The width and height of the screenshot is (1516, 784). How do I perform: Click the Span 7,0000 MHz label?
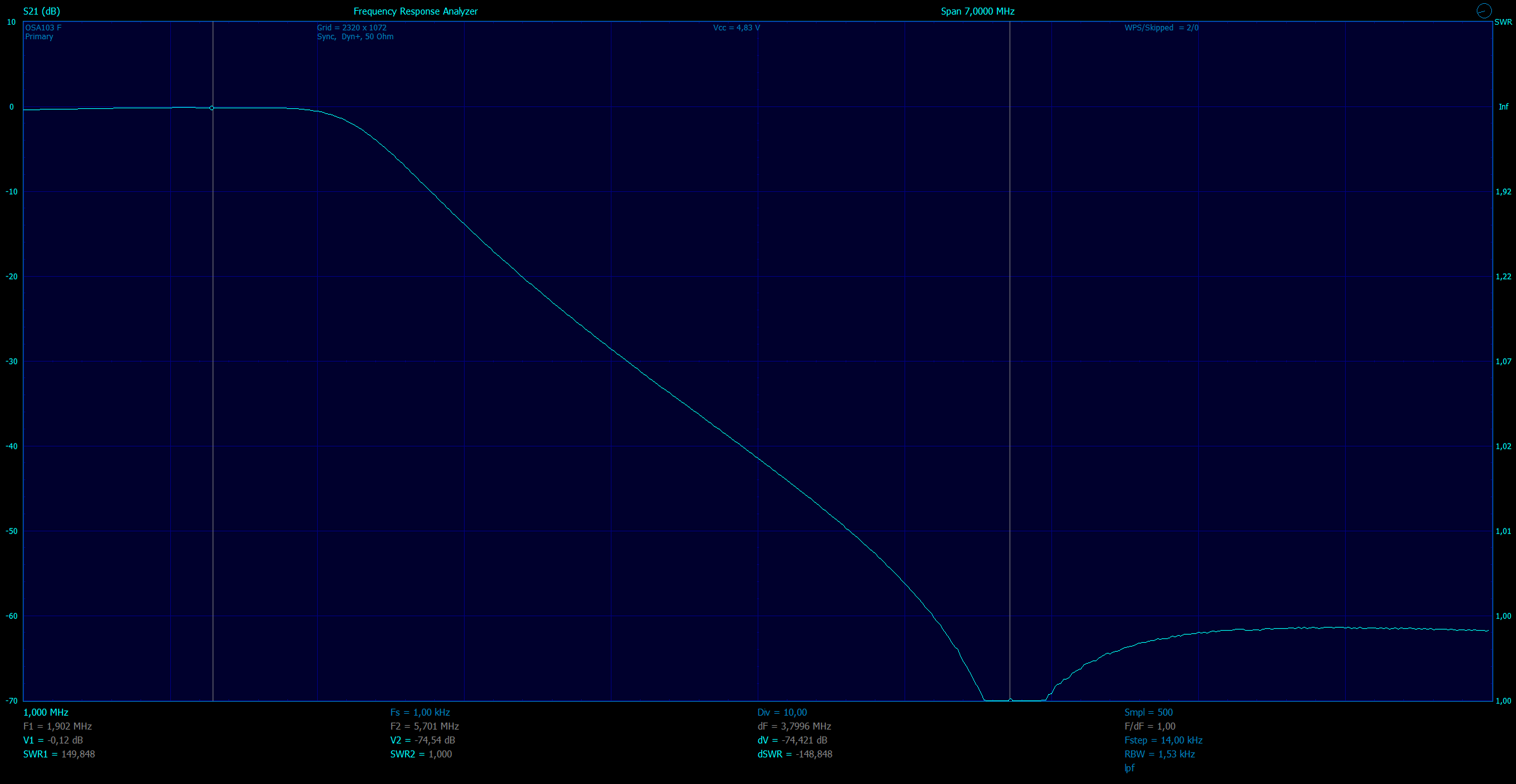[x=977, y=11]
